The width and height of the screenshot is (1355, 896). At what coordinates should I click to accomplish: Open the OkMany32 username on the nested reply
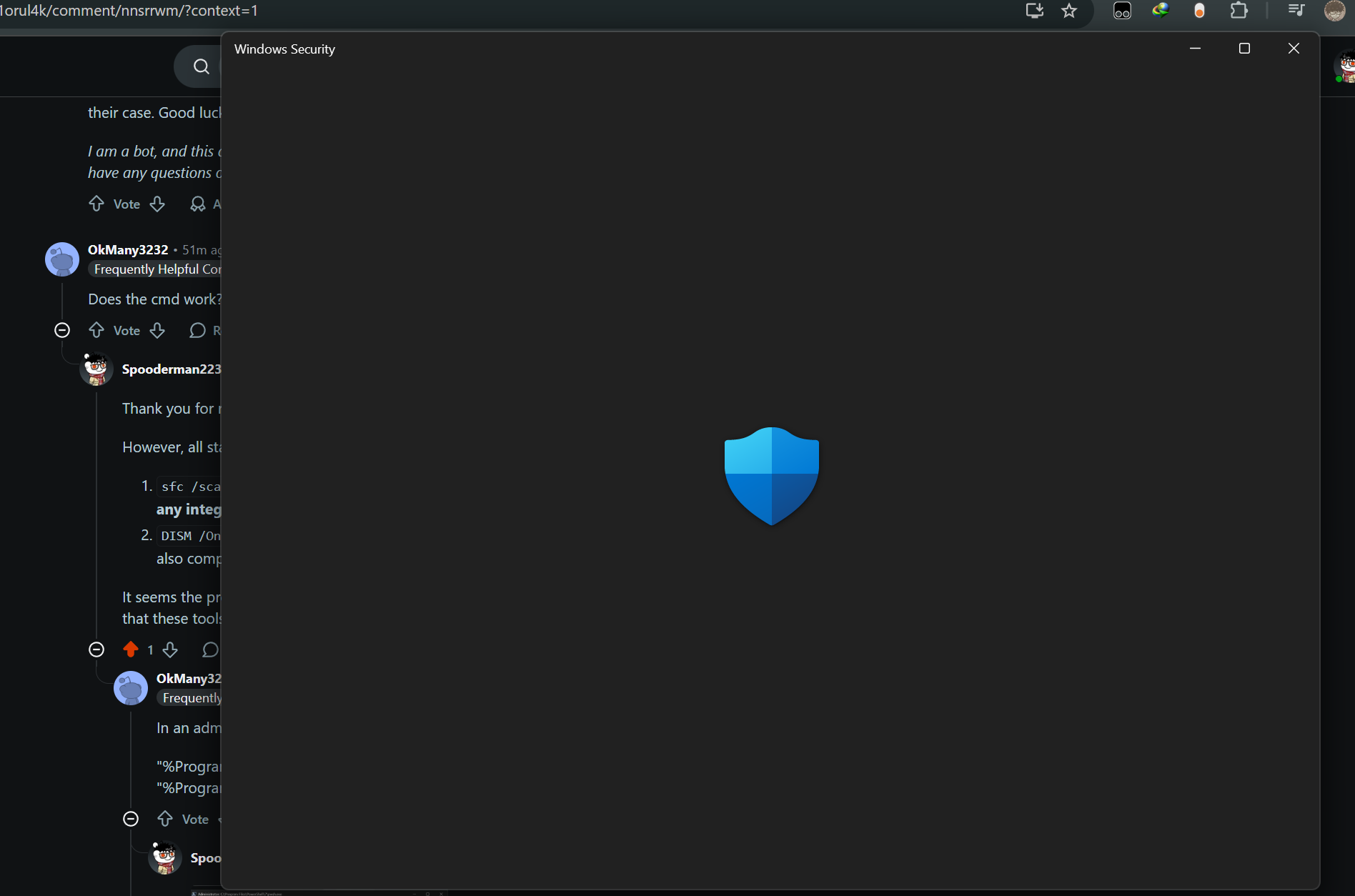pos(189,678)
